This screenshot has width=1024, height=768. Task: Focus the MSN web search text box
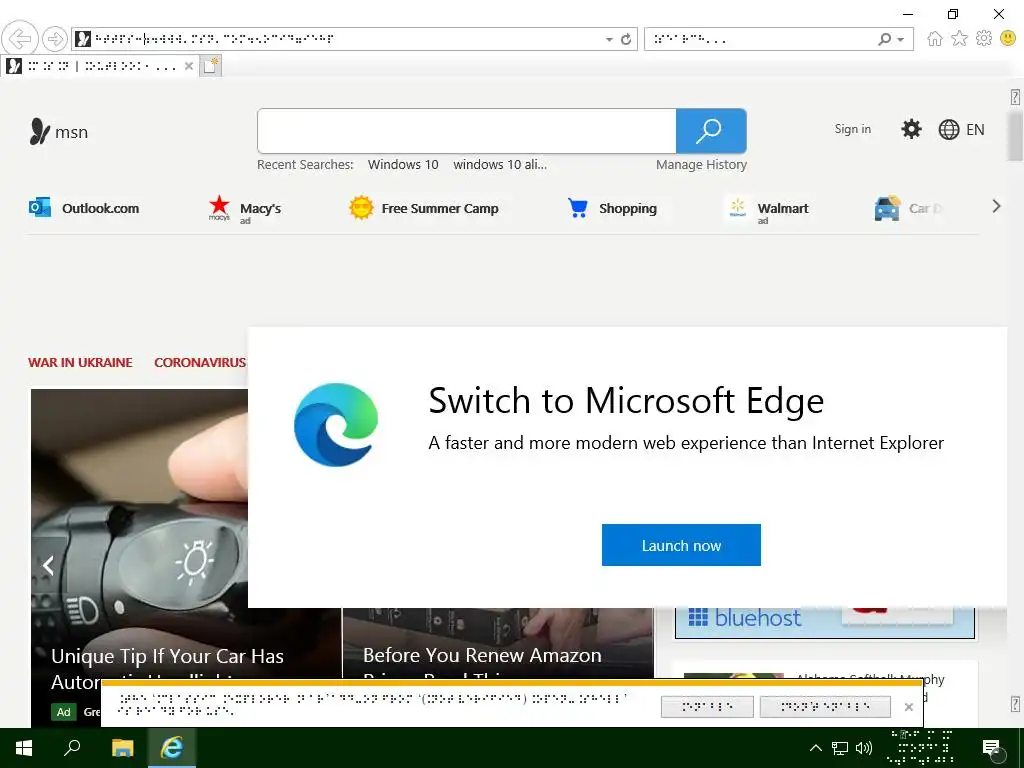click(x=467, y=131)
